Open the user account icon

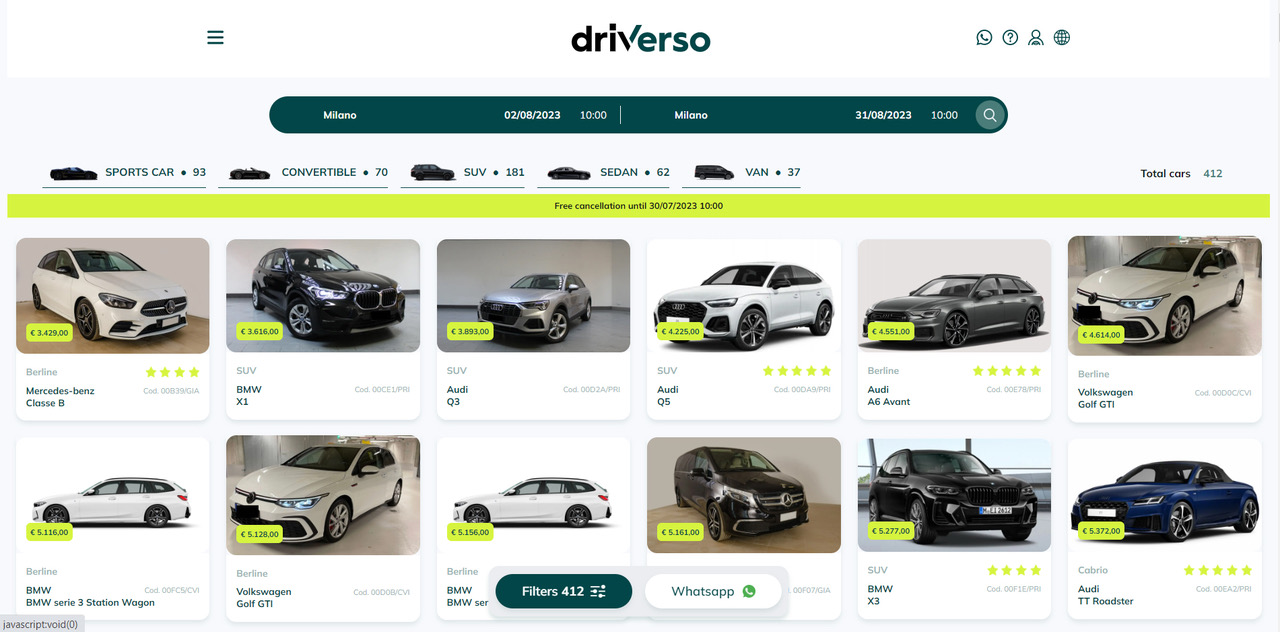1036,38
